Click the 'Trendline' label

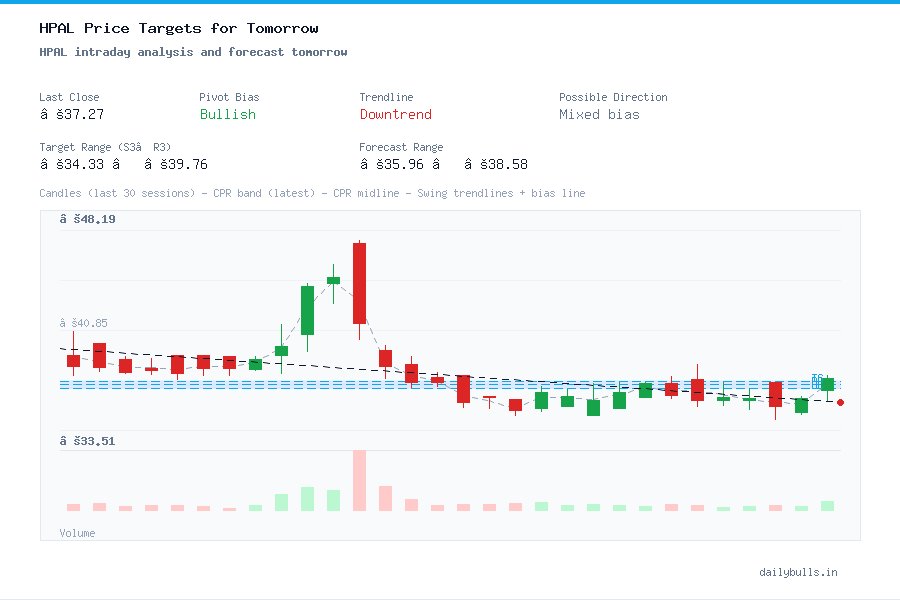click(386, 97)
